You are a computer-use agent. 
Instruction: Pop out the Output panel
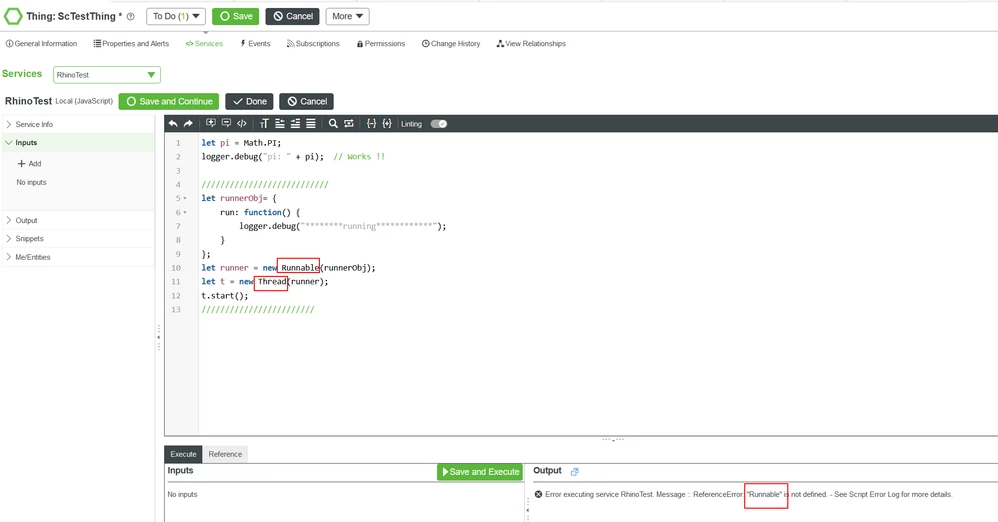click(575, 472)
